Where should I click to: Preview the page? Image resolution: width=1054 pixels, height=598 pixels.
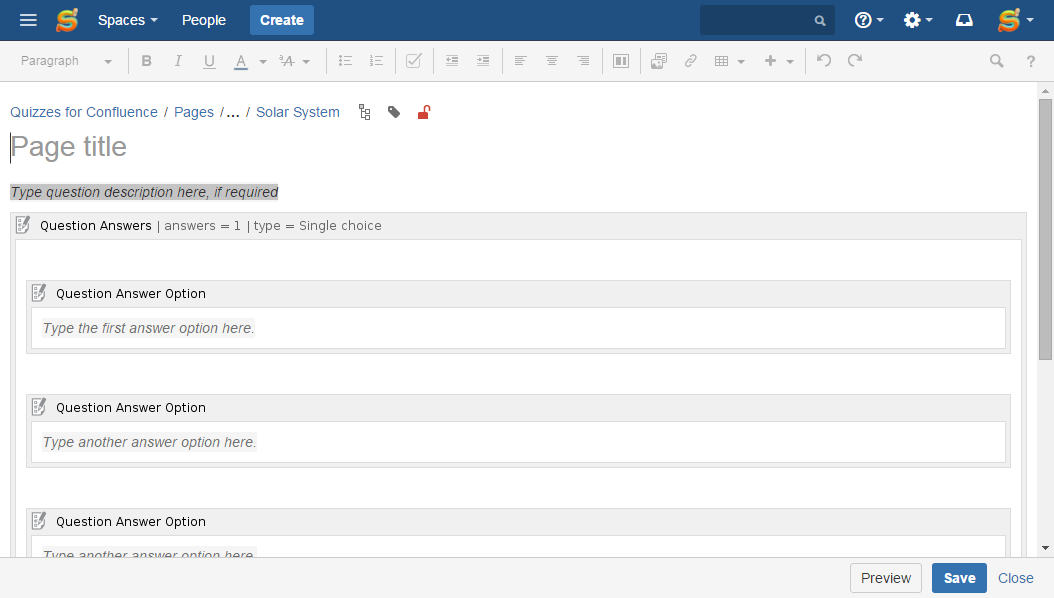[885, 578]
